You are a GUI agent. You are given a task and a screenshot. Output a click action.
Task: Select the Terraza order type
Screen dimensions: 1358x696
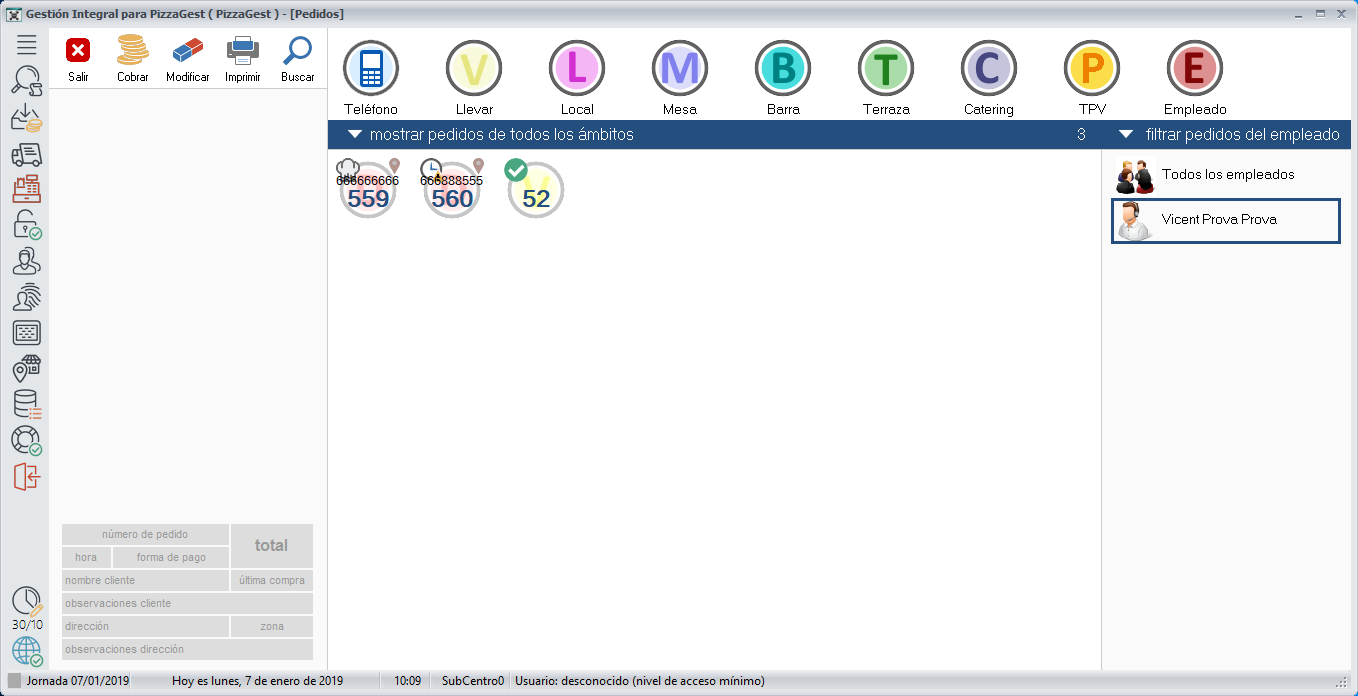coord(886,69)
